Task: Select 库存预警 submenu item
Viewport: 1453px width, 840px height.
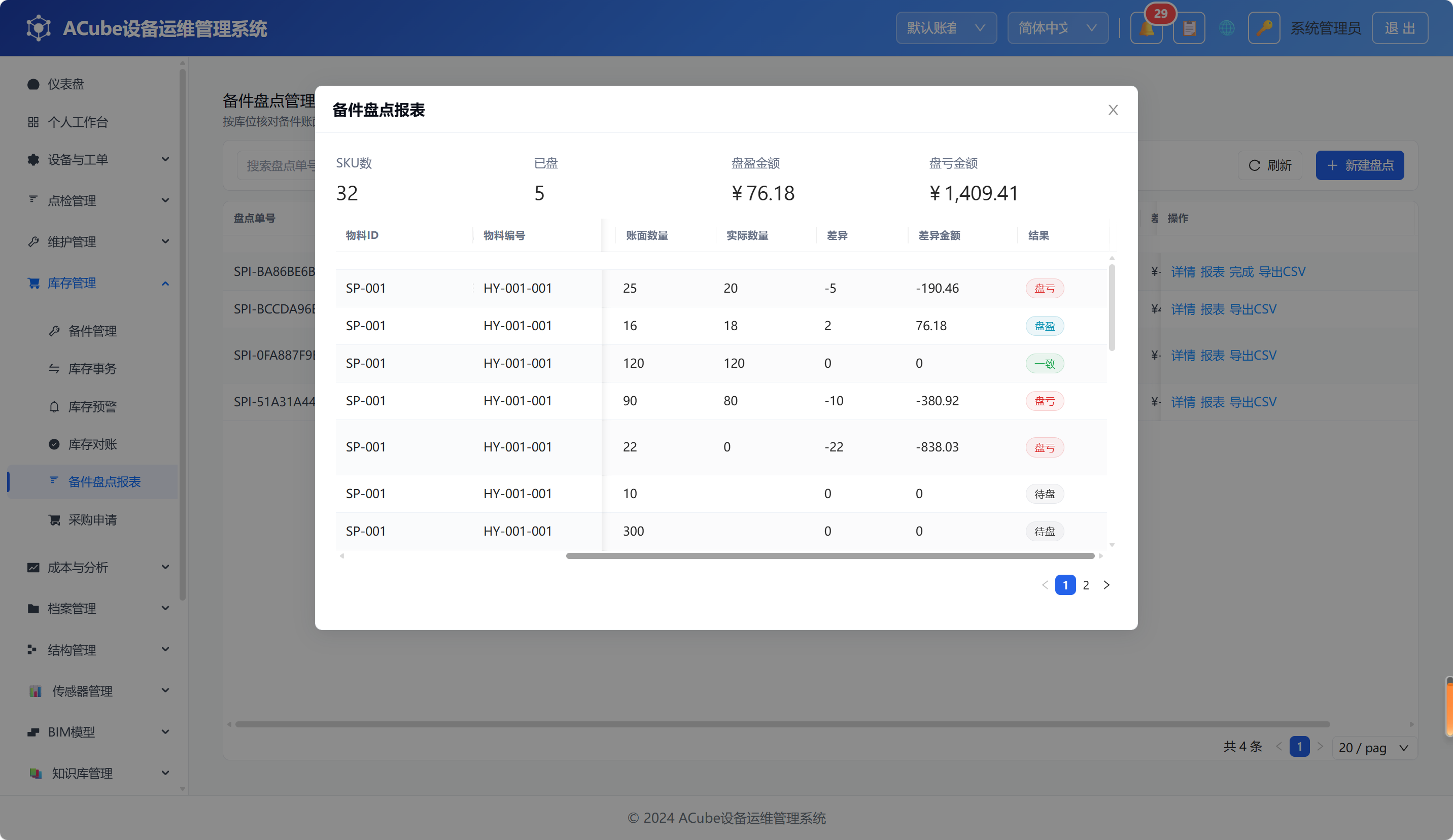Action: 92,406
